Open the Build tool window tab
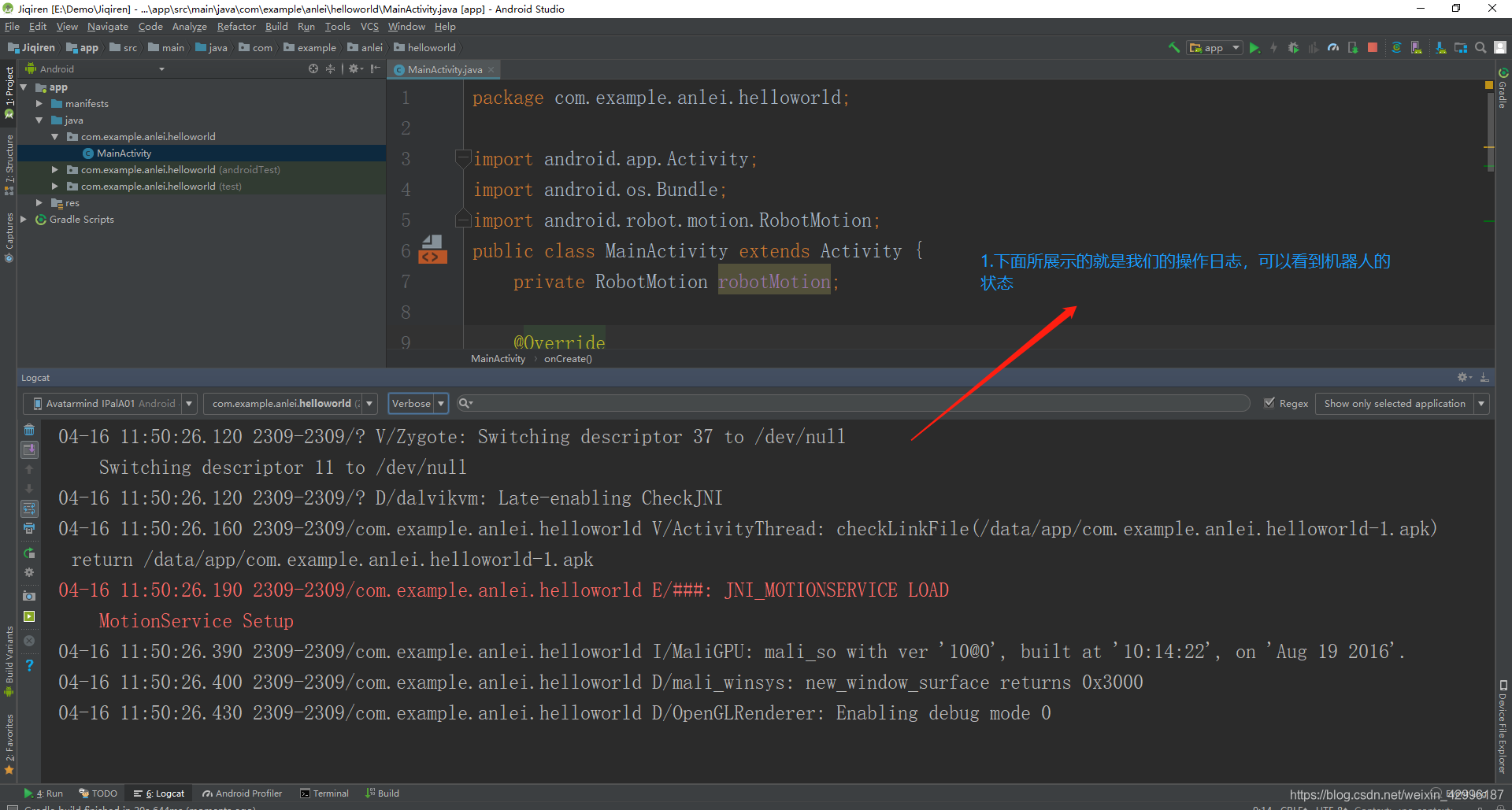The width and height of the screenshot is (1512, 810). (382, 793)
